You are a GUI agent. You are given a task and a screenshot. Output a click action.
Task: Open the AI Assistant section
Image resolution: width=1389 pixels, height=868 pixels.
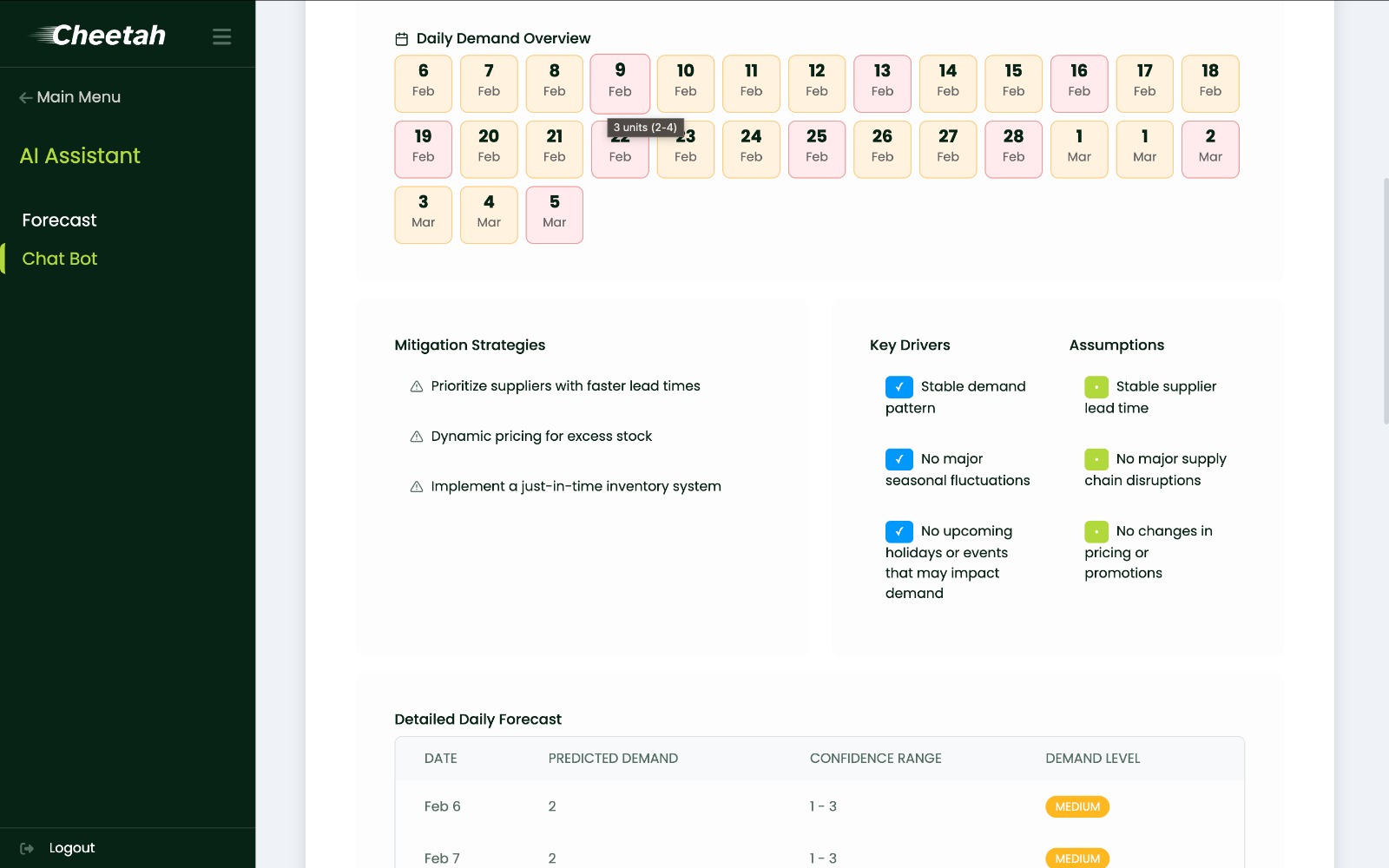[80, 156]
